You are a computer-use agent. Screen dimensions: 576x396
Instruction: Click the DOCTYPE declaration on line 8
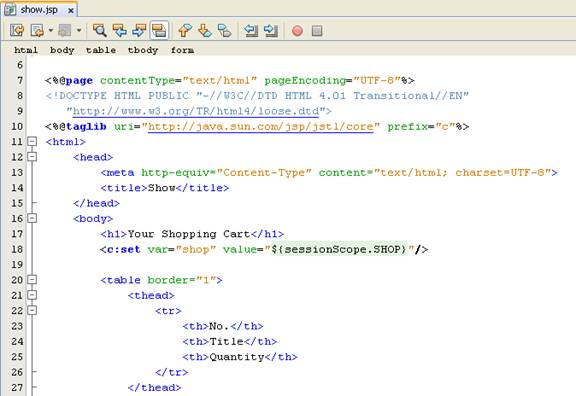[257, 96]
